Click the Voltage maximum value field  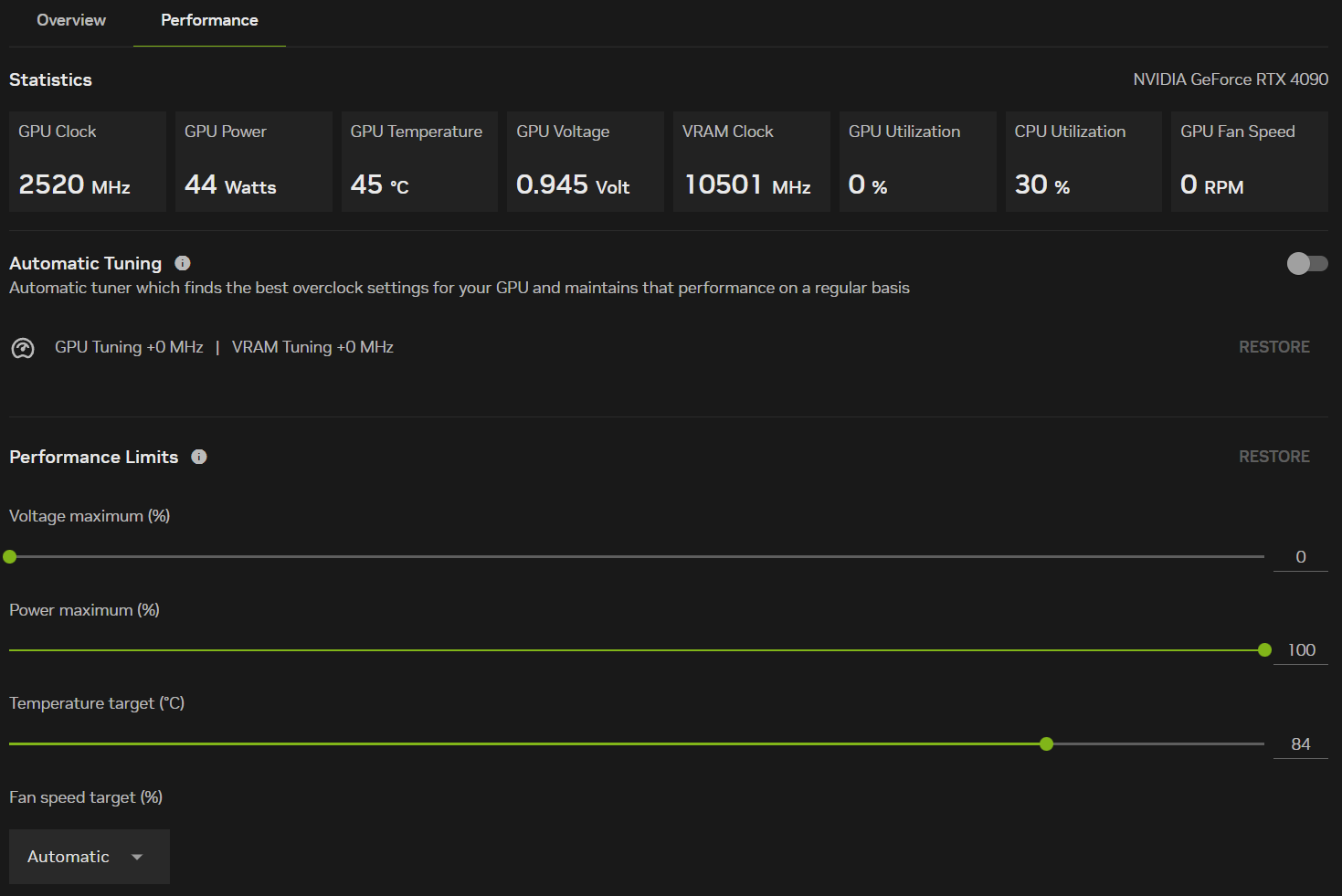[x=1301, y=557]
